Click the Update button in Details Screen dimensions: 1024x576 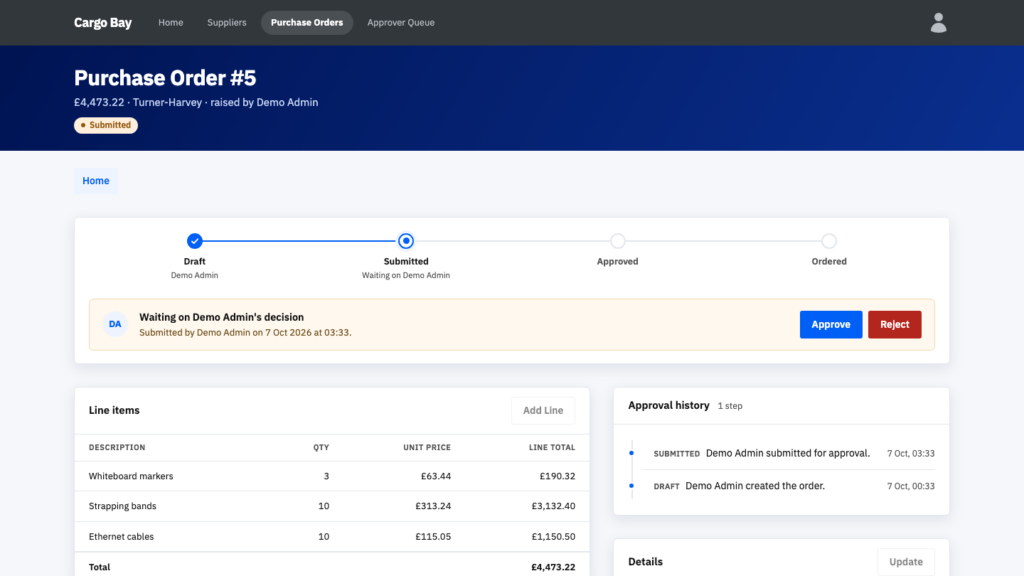pyautogui.click(x=906, y=562)
